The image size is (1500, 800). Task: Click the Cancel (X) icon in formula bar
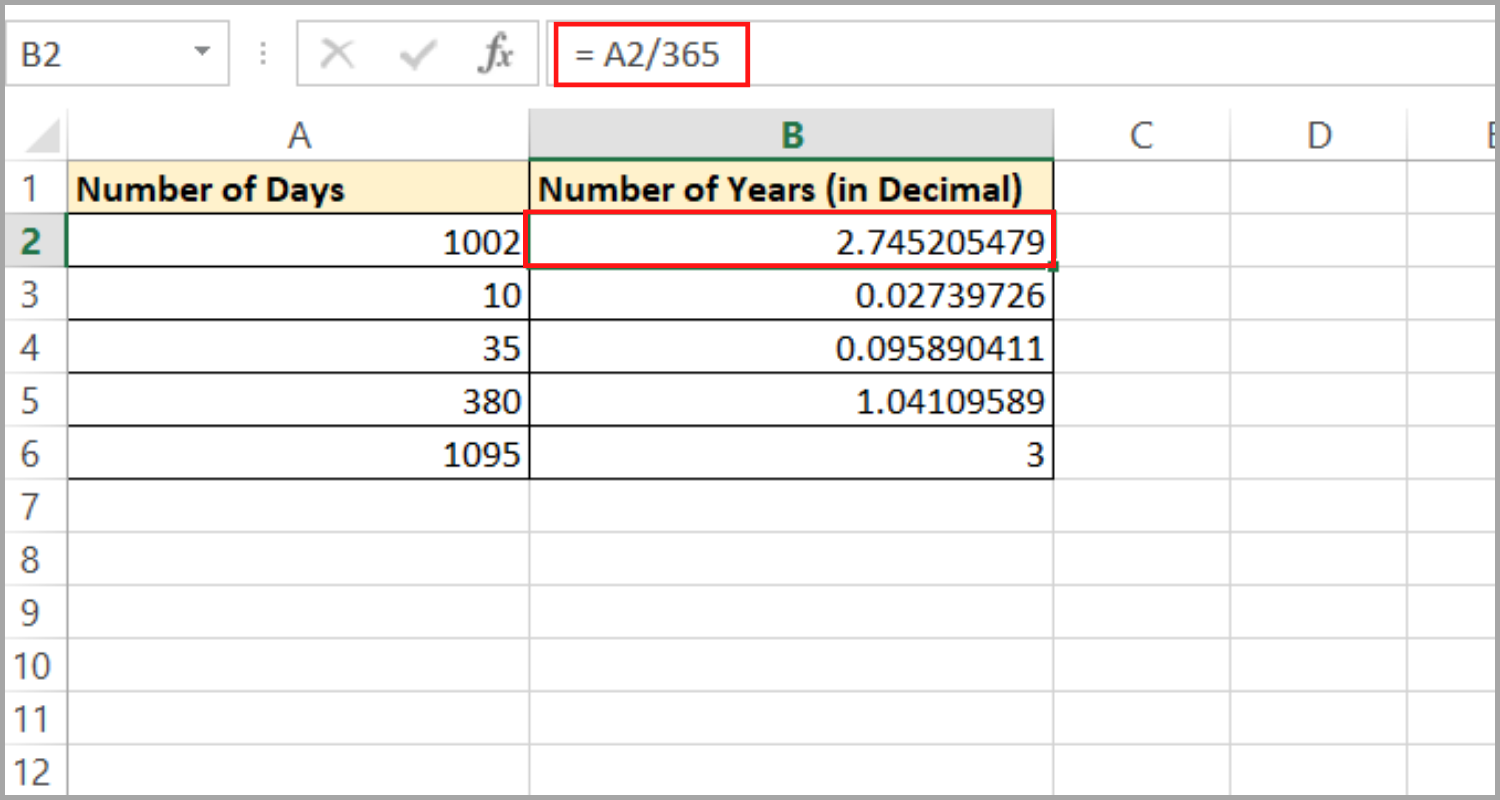337,54
